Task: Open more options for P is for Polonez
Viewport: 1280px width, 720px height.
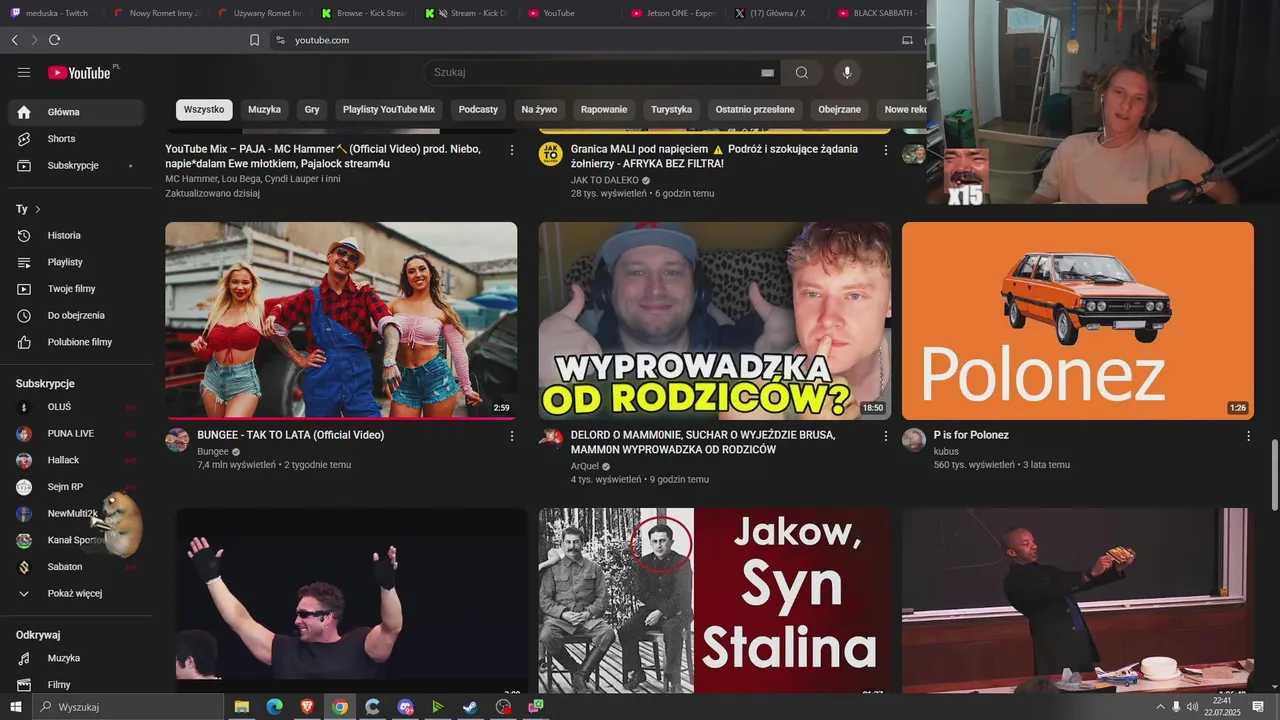Action: coord(1248,436)
